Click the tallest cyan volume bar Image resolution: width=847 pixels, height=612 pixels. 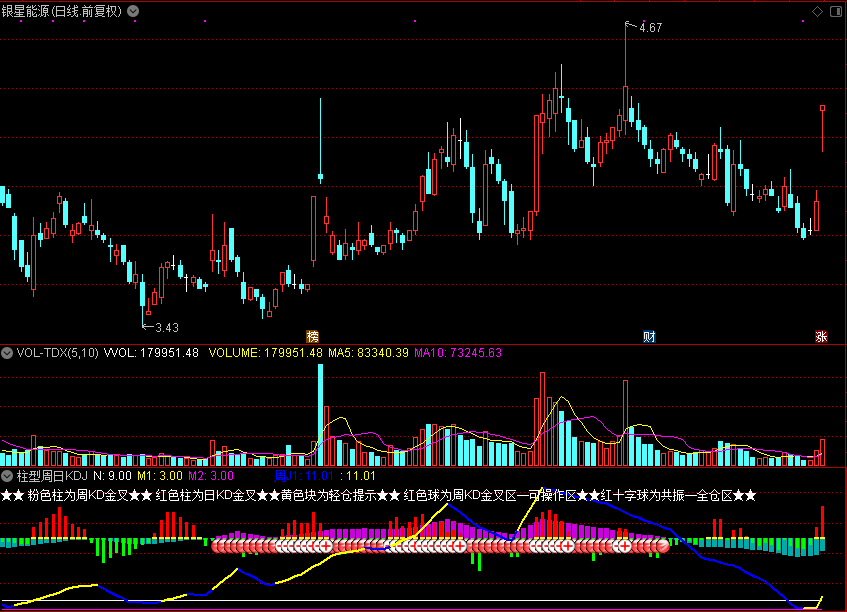[320, 415]
